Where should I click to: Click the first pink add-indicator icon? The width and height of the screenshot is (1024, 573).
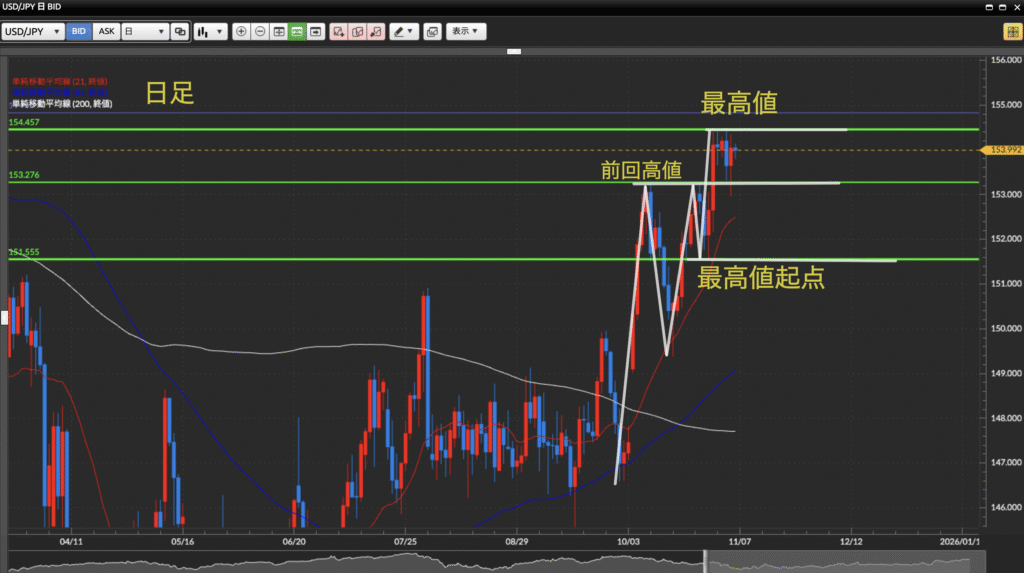pos(339,32)
